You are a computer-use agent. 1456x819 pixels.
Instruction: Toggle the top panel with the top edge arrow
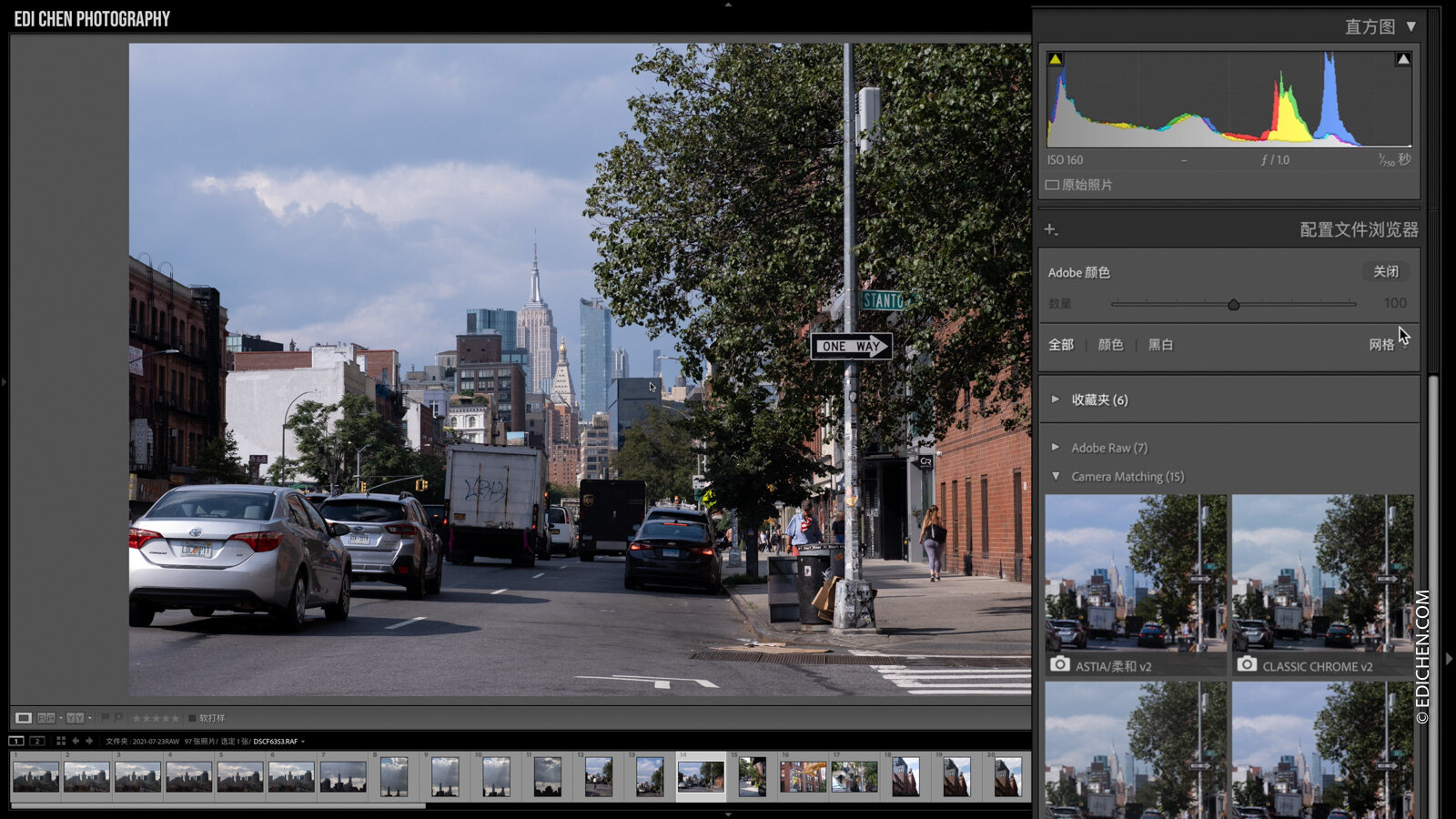728,4
